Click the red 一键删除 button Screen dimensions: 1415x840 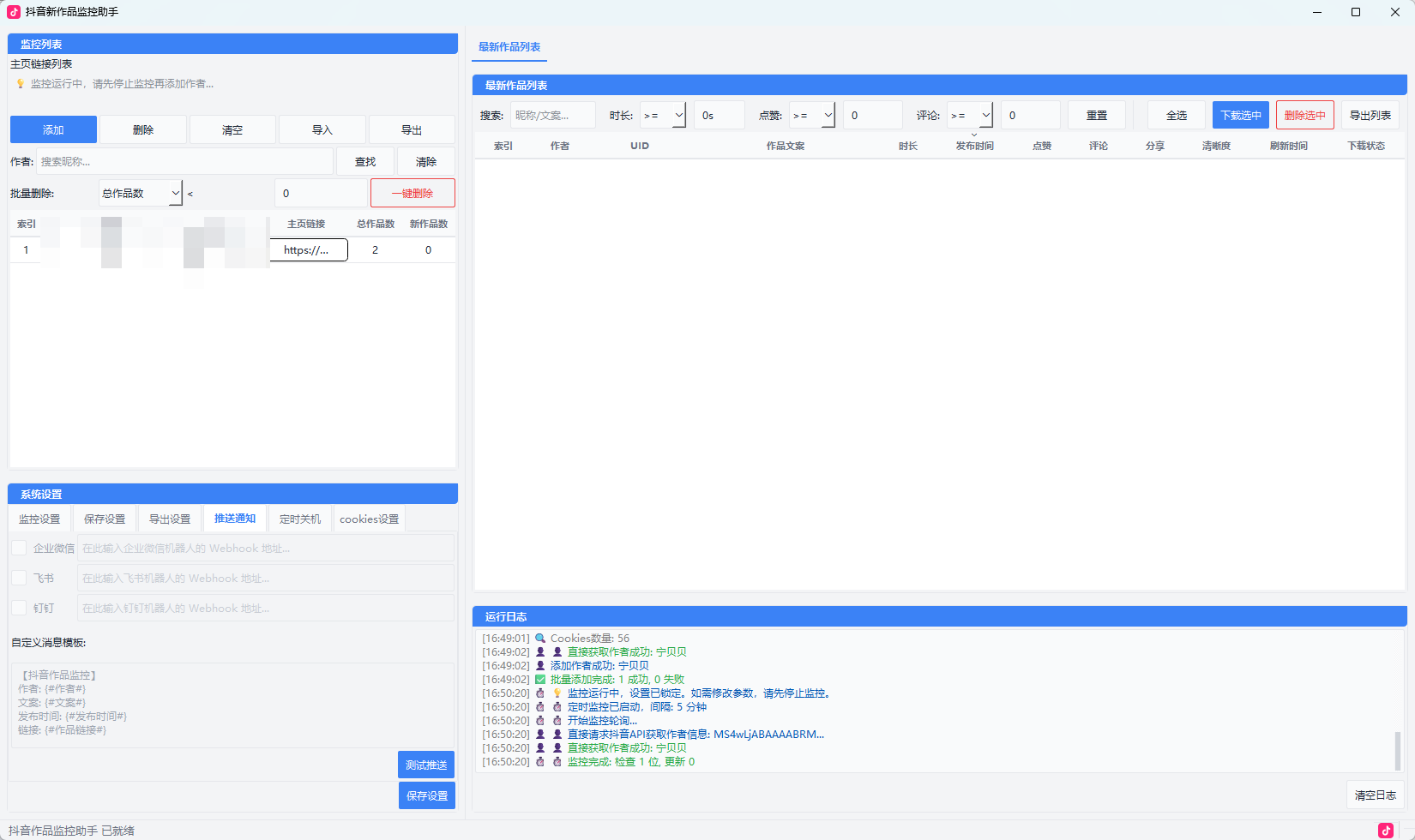click(412, 193)
